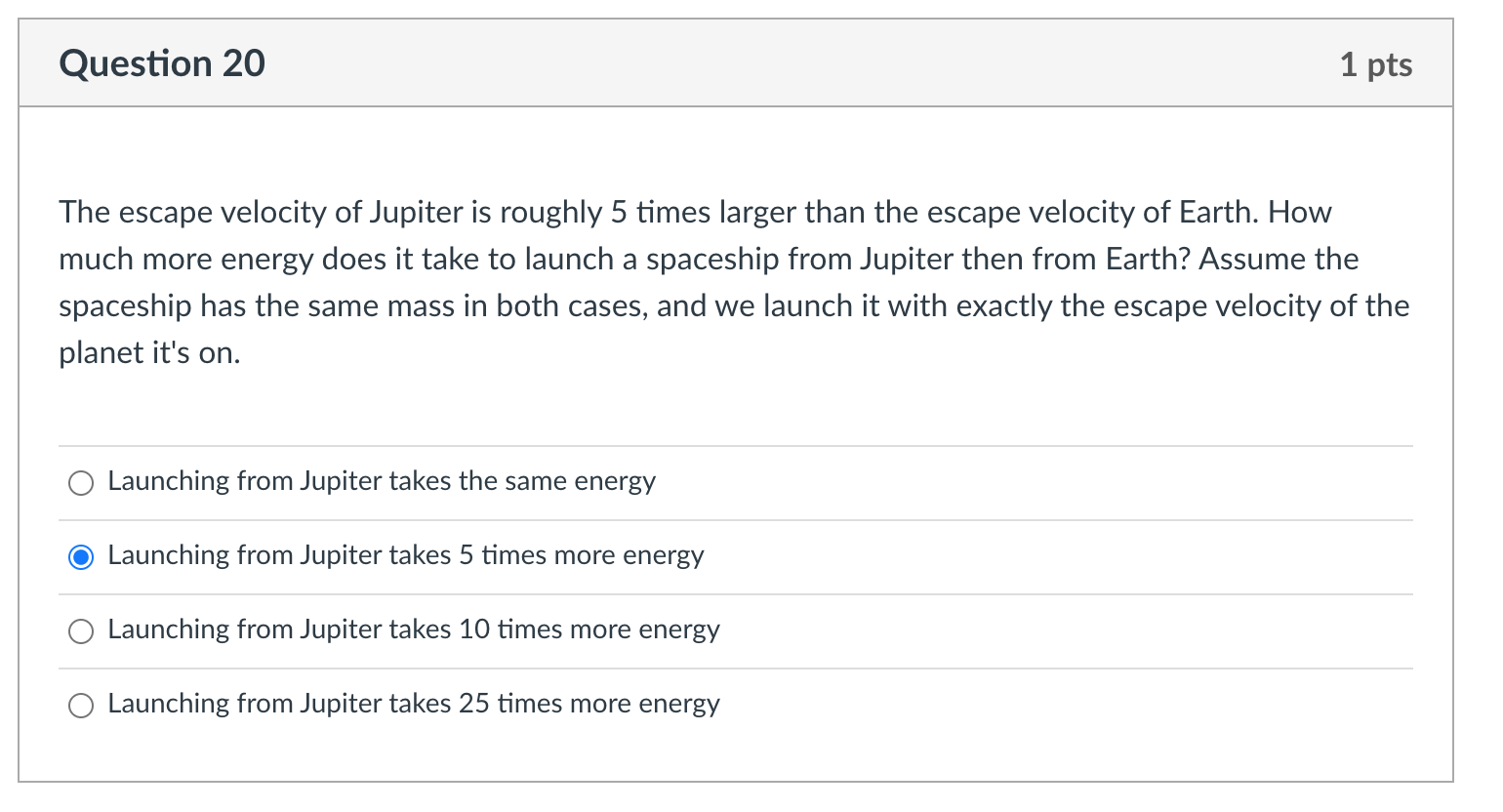
Task: Pick the '25 times more energy' radio button
Action: [x=81, y=706]
